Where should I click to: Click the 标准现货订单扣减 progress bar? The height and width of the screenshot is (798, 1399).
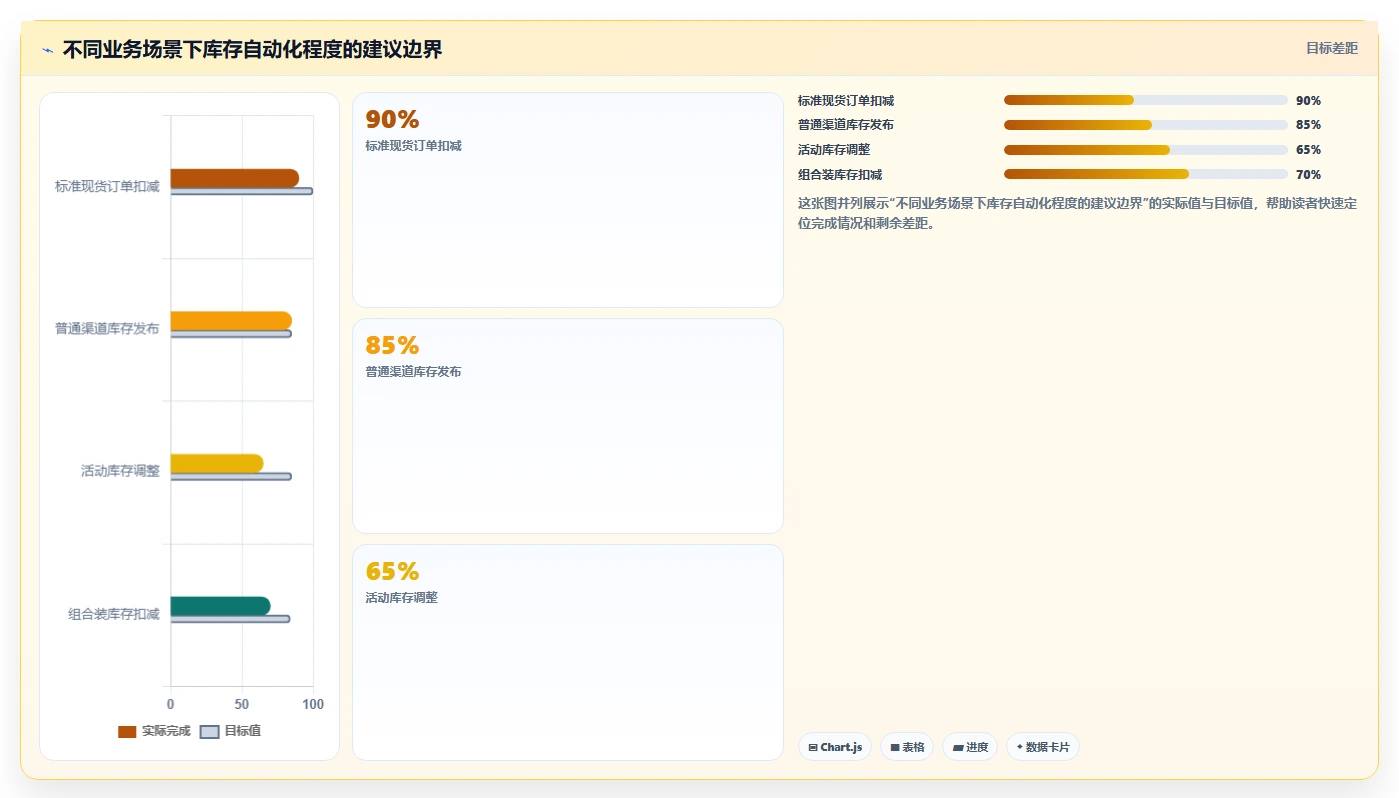click(x=1146, y=100)
